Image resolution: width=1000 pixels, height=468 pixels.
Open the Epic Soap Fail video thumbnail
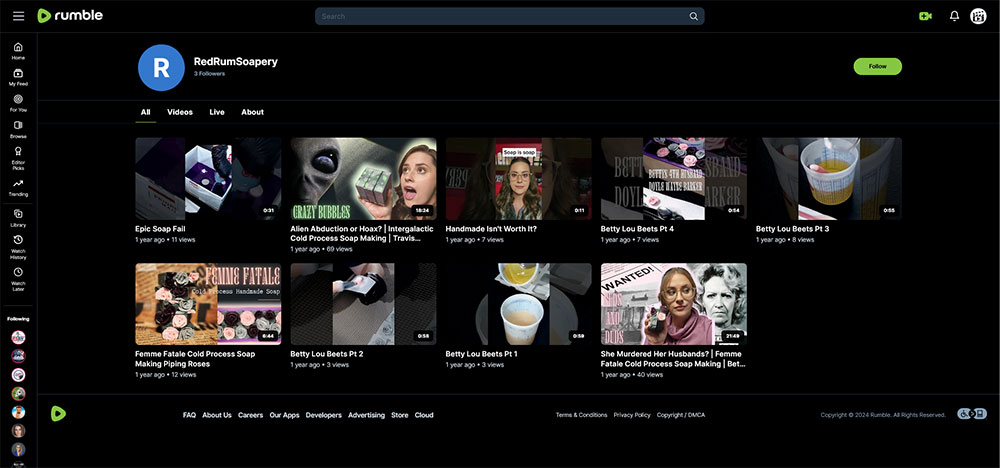pos(207,178)
